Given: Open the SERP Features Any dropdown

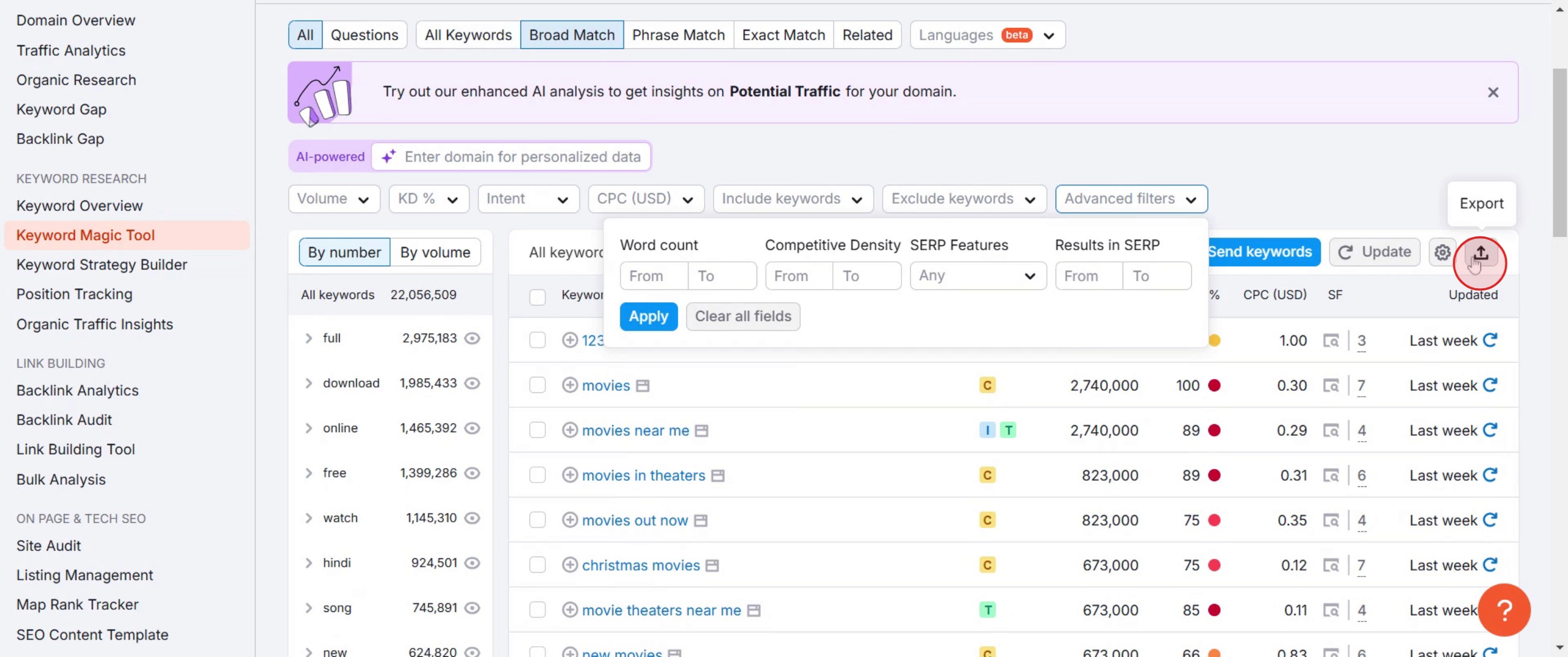Looking at the screenshot, I should click(x=978, y=276).
